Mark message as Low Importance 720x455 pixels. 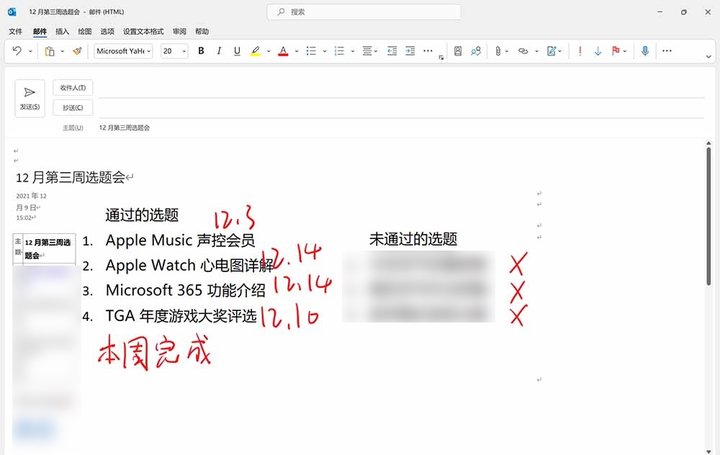coord(597,51)
